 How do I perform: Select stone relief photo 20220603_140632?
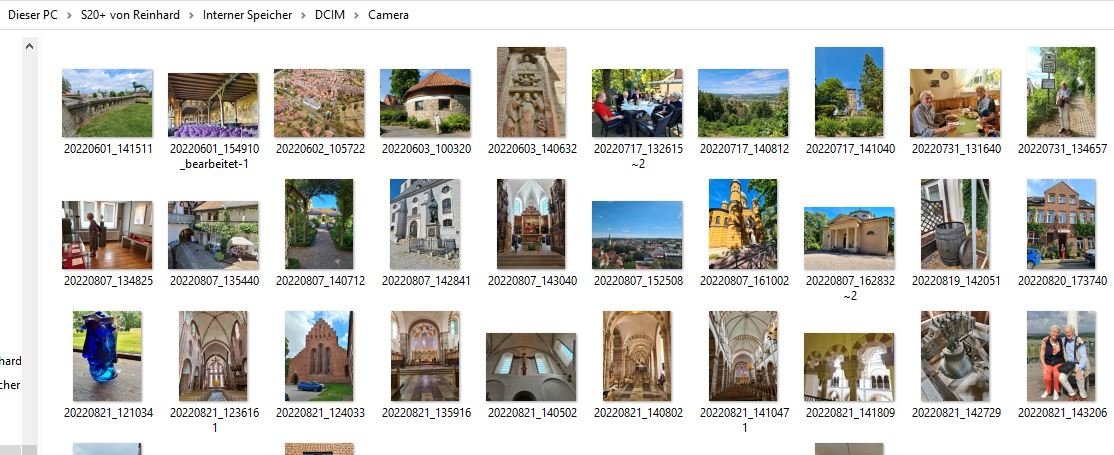pos(531,92)
